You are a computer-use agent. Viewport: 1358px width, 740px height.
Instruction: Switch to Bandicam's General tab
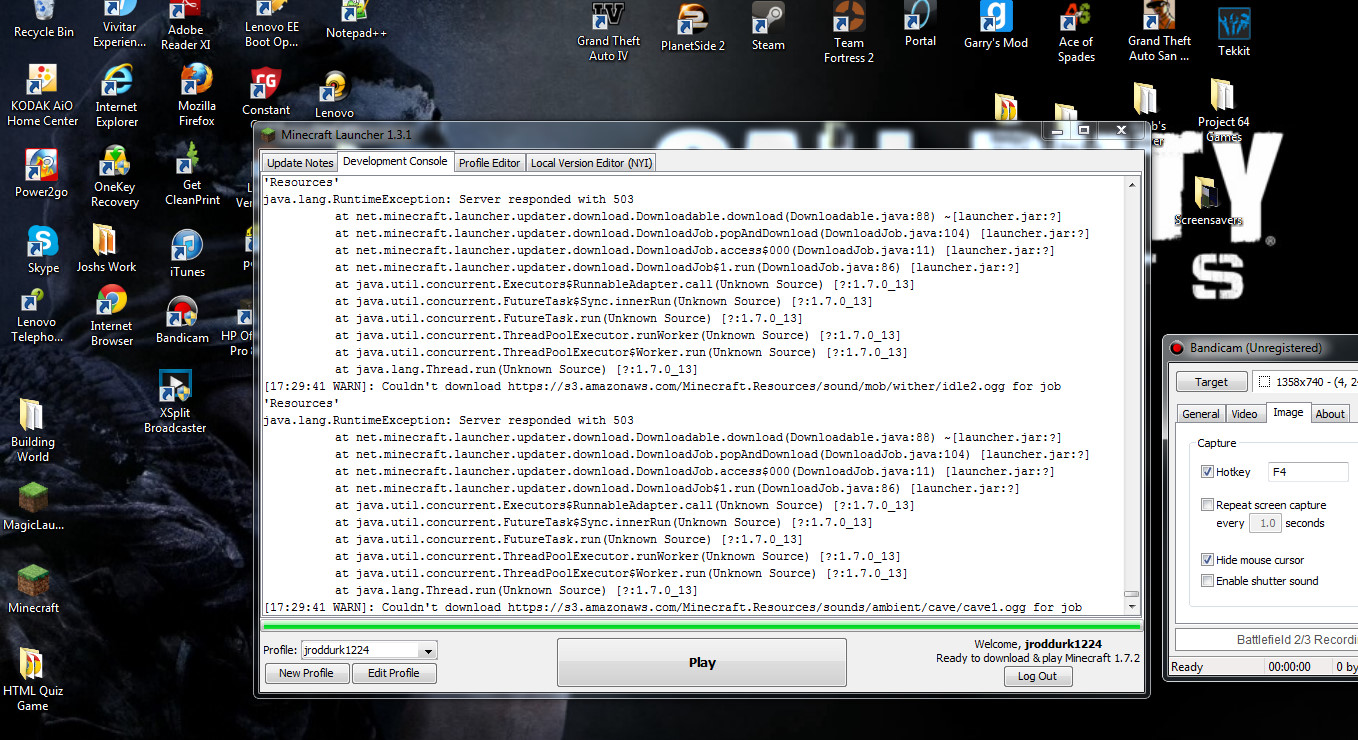tap(1200, 414)
